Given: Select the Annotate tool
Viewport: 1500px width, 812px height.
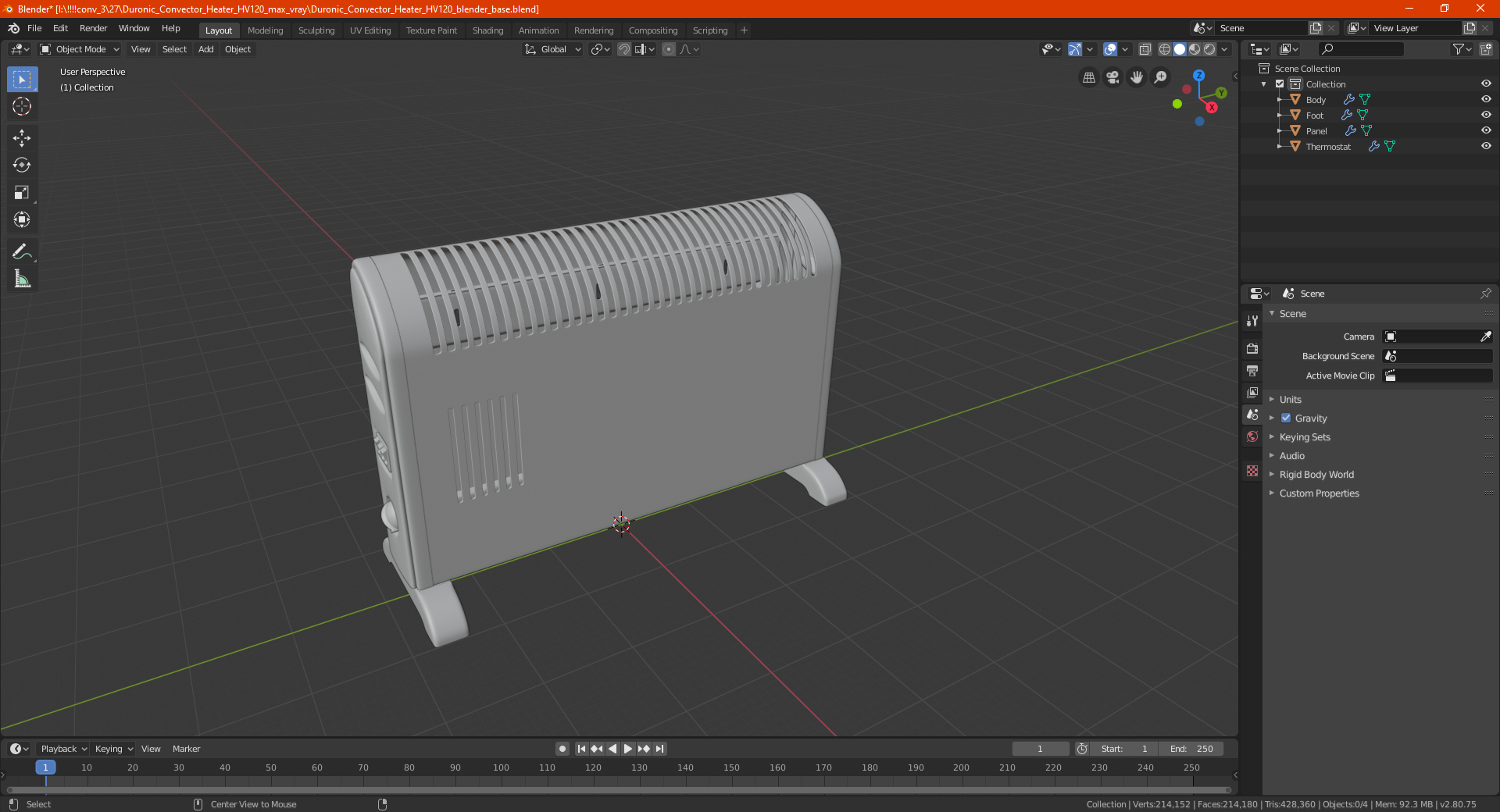Looking at the screenshot, I should click(22, 251).
